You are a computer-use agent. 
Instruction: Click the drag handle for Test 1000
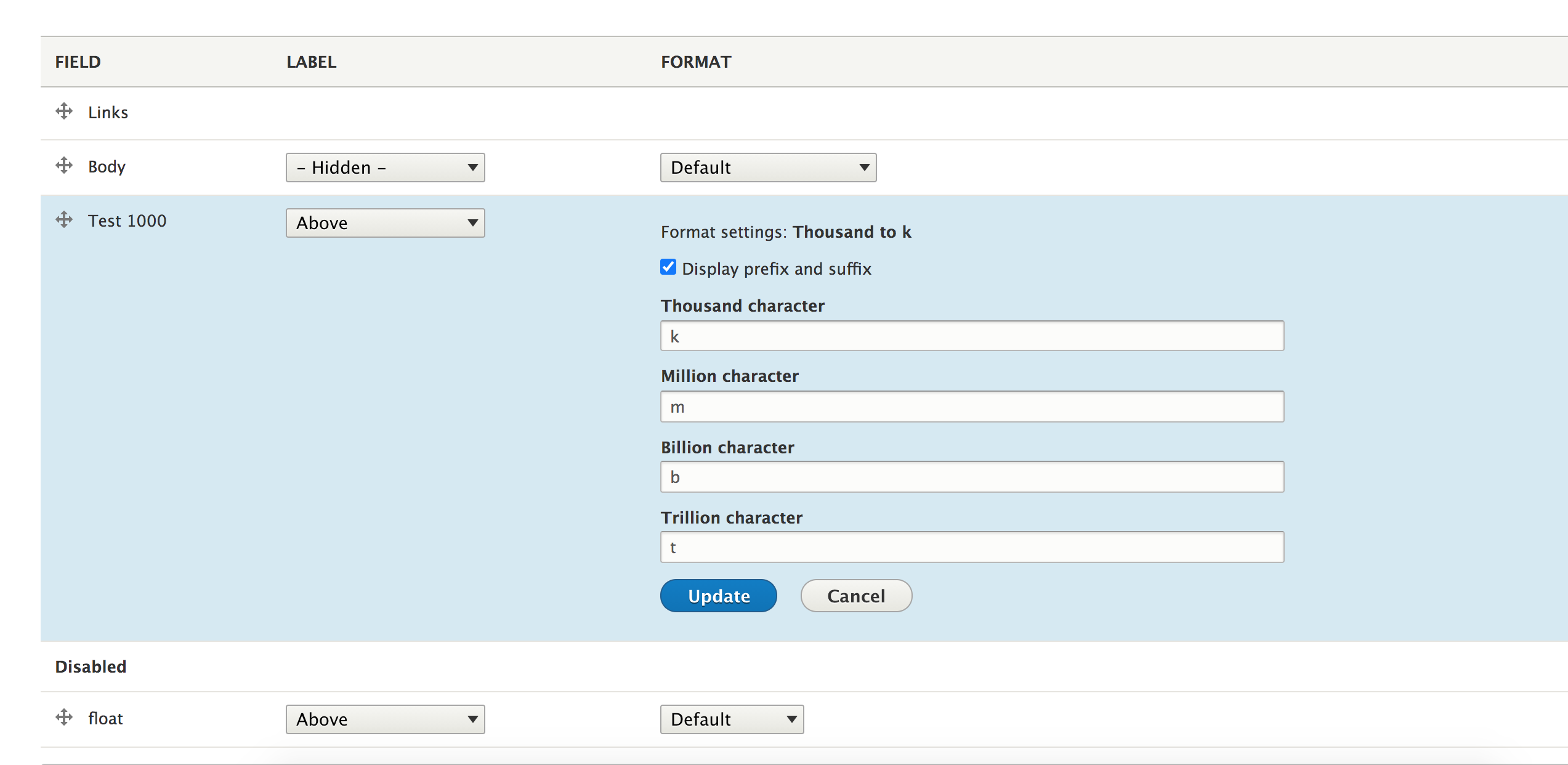[x=64, y=220]
